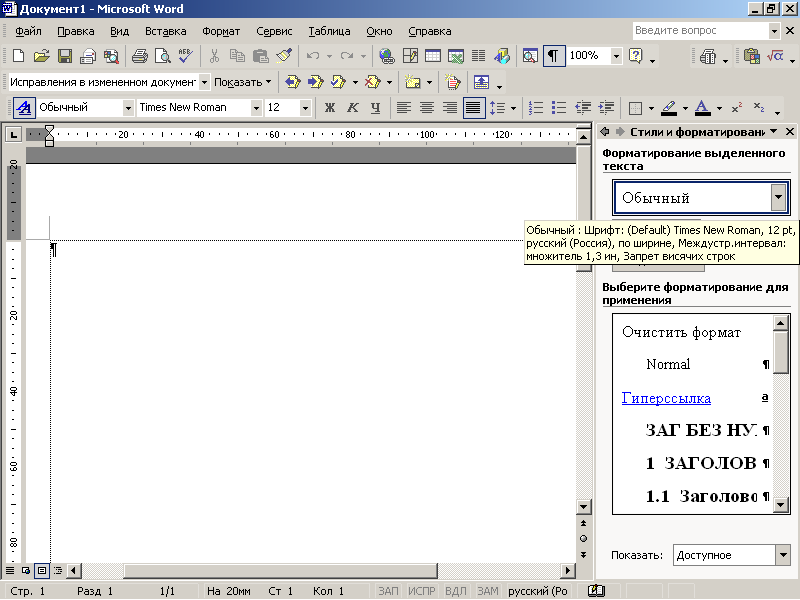Go to the next change in reviewing toolbar
The image size is (800, 600).
pos(315,82)
